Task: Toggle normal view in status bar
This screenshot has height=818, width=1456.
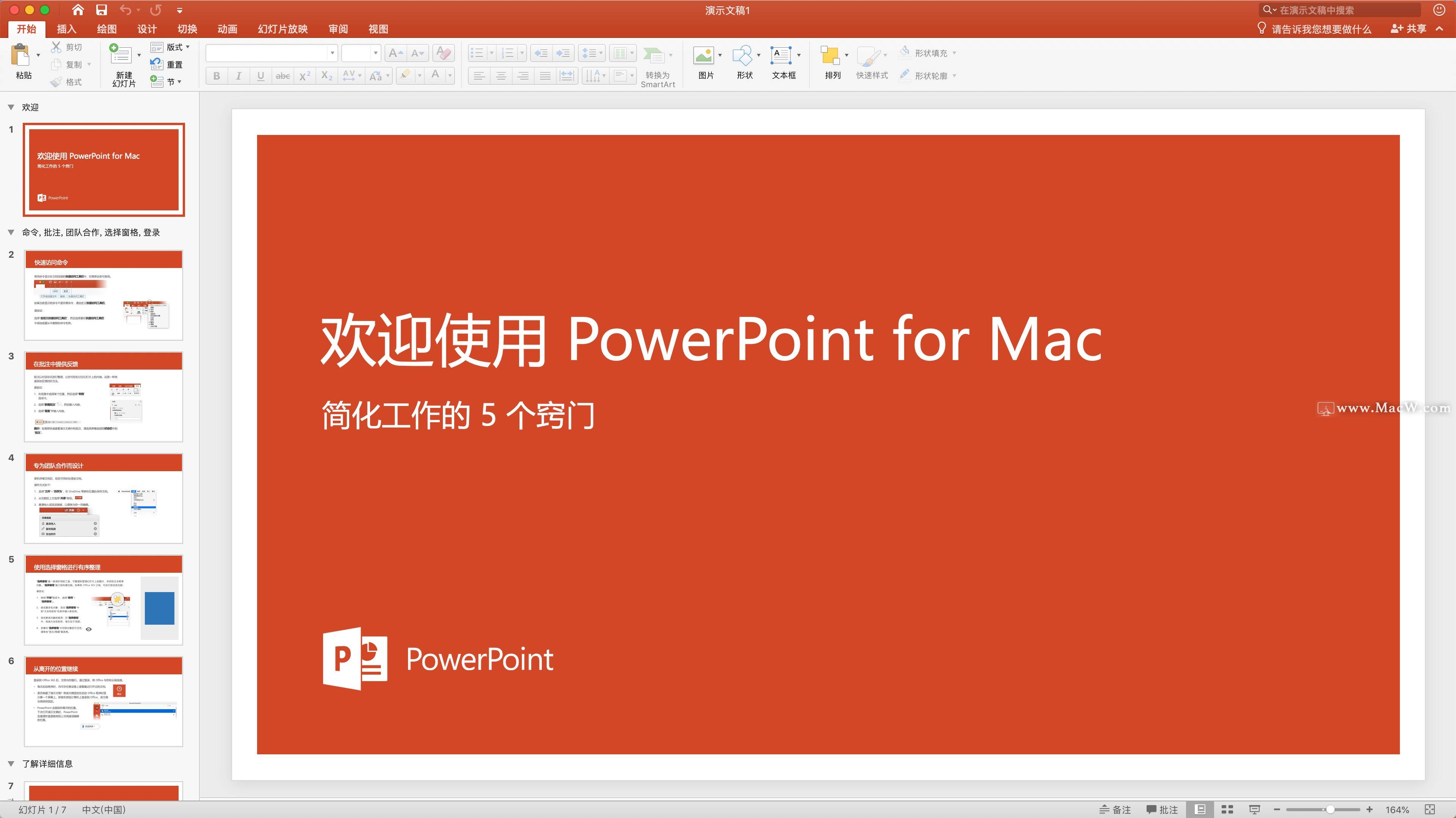Action: coord(1200,810)
